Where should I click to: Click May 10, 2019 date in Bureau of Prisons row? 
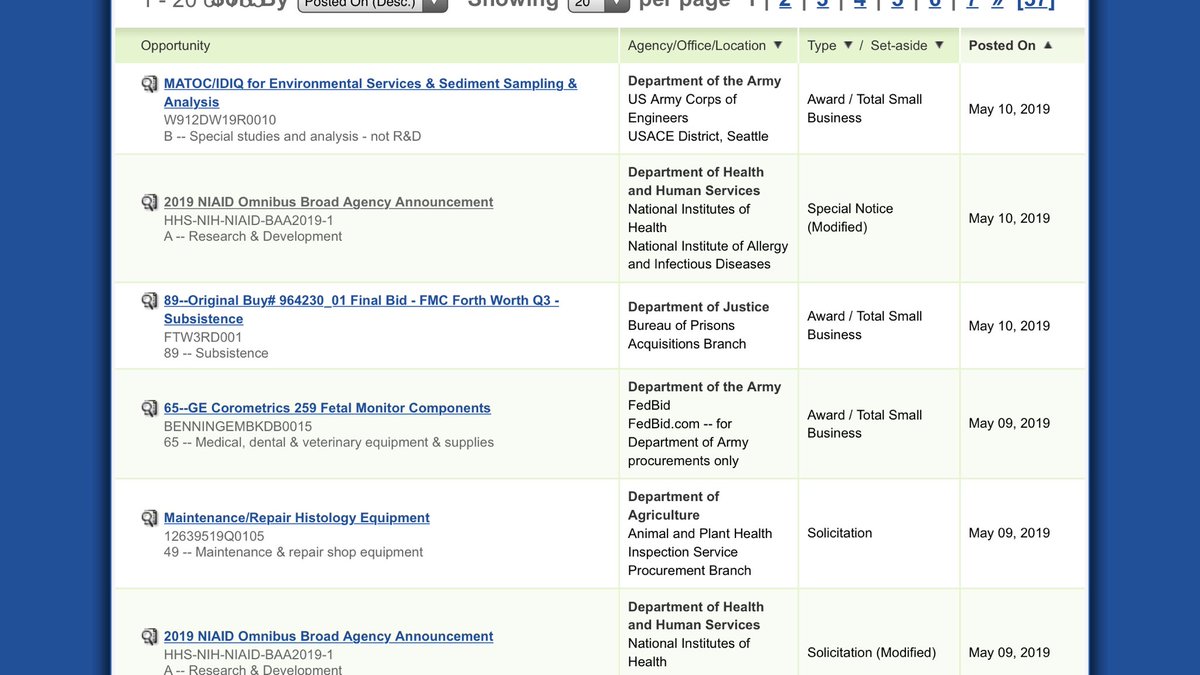[x=1009, y=326]
